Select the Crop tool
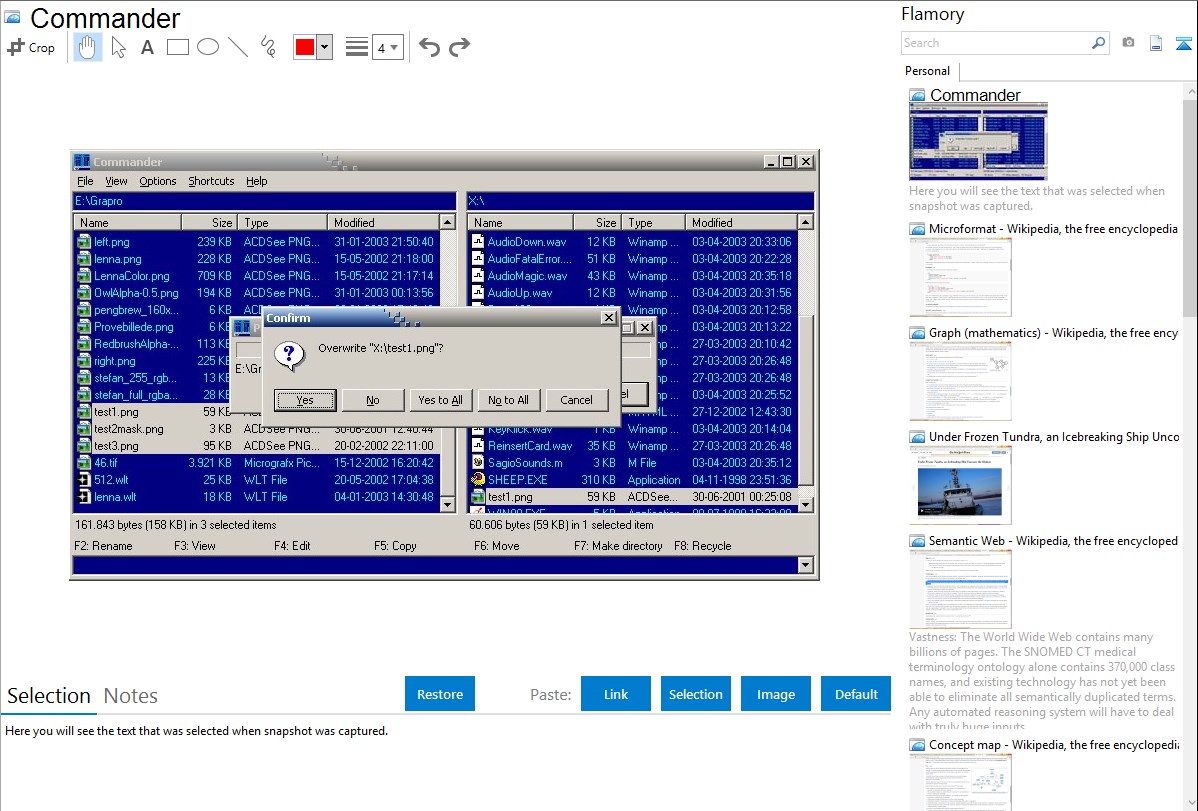This screenshot has height=811, width=1198. pos(31,47)
